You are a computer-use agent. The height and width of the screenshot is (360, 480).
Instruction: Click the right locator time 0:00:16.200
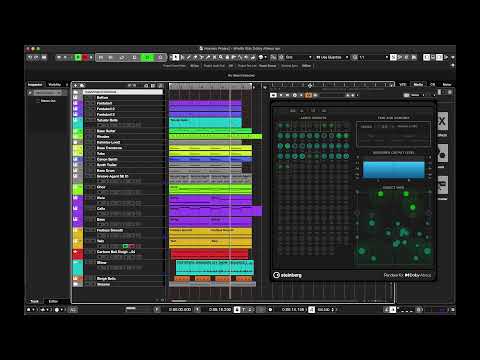220,310
